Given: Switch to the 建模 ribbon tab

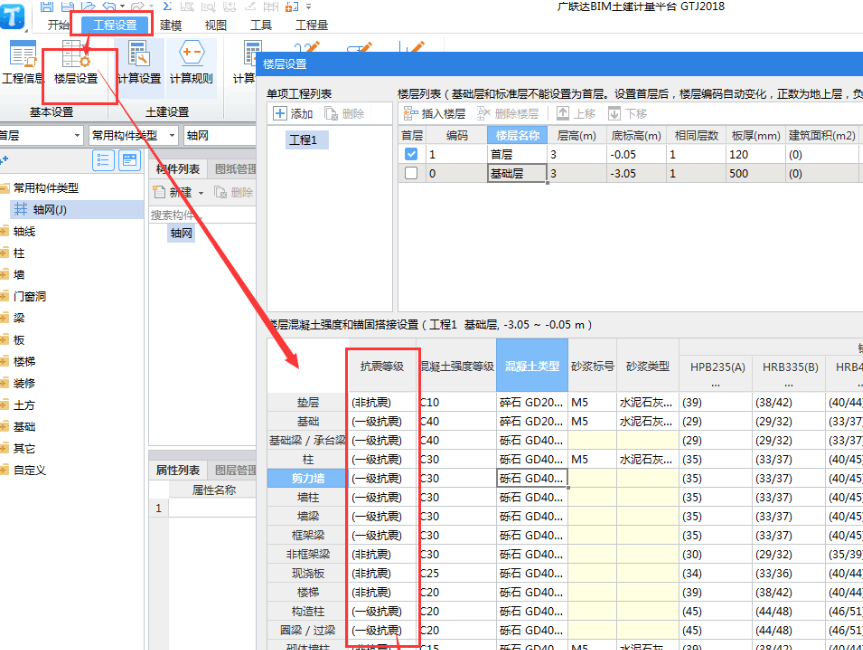Looking at the screenshot, I should [x=171, y=25].
